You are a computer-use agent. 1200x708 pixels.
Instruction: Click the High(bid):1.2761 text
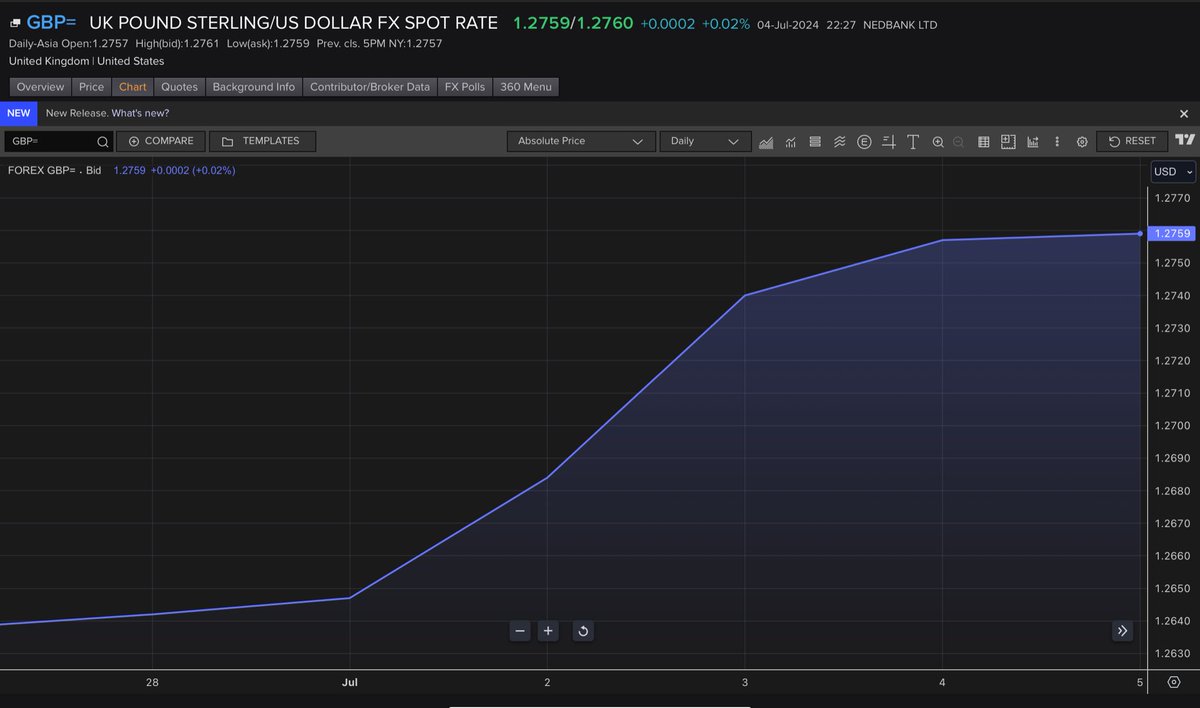(177, 44)
